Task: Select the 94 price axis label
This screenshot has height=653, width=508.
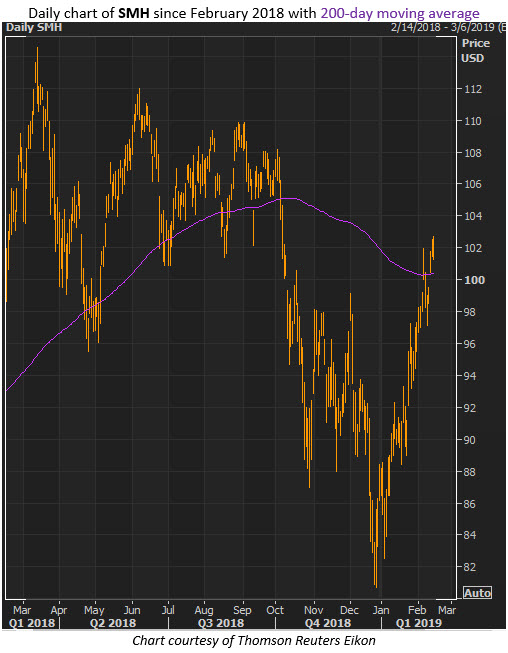Action: [x=470, y=376]
